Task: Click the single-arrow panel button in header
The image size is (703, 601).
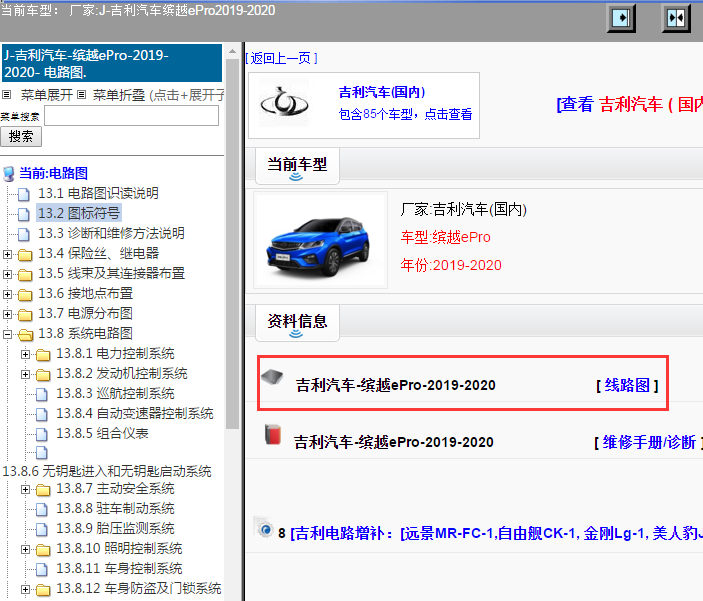Action: pos(621,18)
